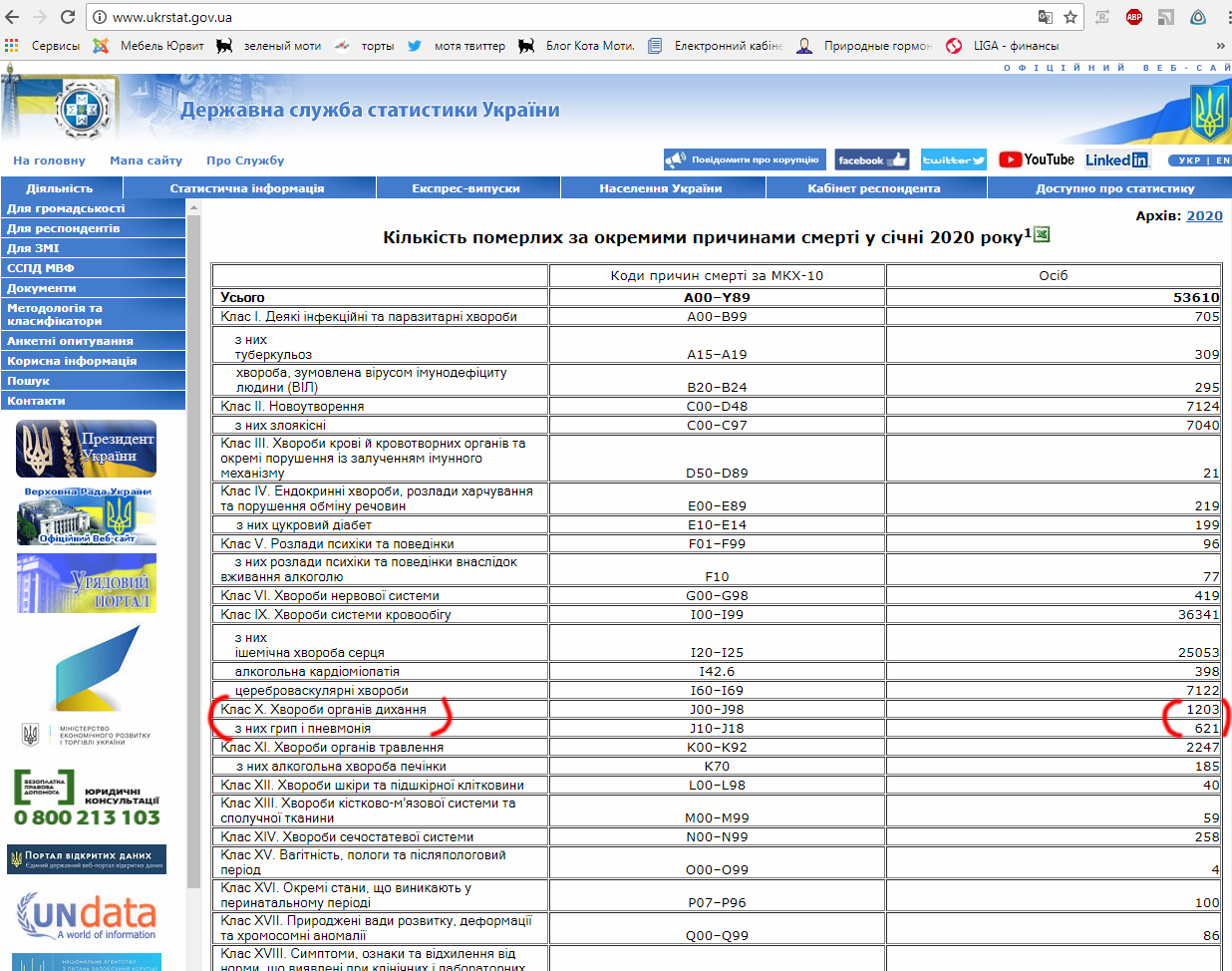Image resolution: width=1232 pixels, height=971 pixels.
Task: Click the gray cast-style extension icon
Action: coord(1166,17)
